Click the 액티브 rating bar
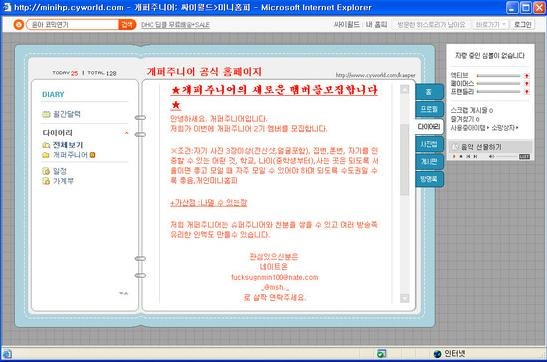 [x=499, y=76]
